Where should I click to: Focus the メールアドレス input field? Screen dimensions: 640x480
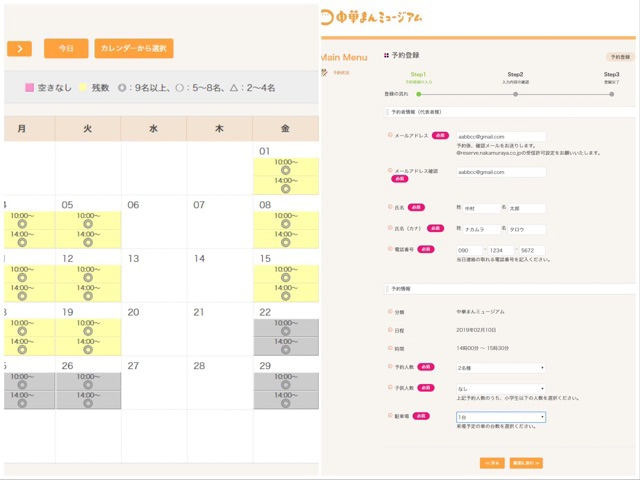pyautogui.click(x=501, y=136)
